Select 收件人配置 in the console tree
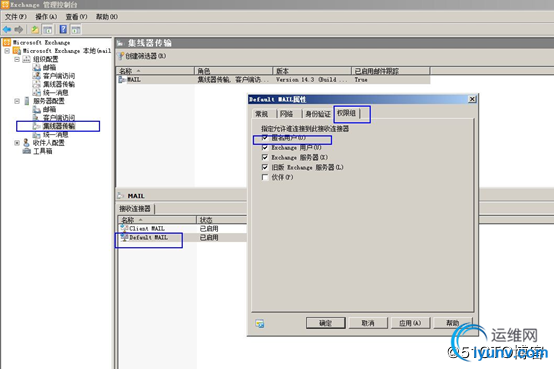The image size is (554, 369). [49, 143]
